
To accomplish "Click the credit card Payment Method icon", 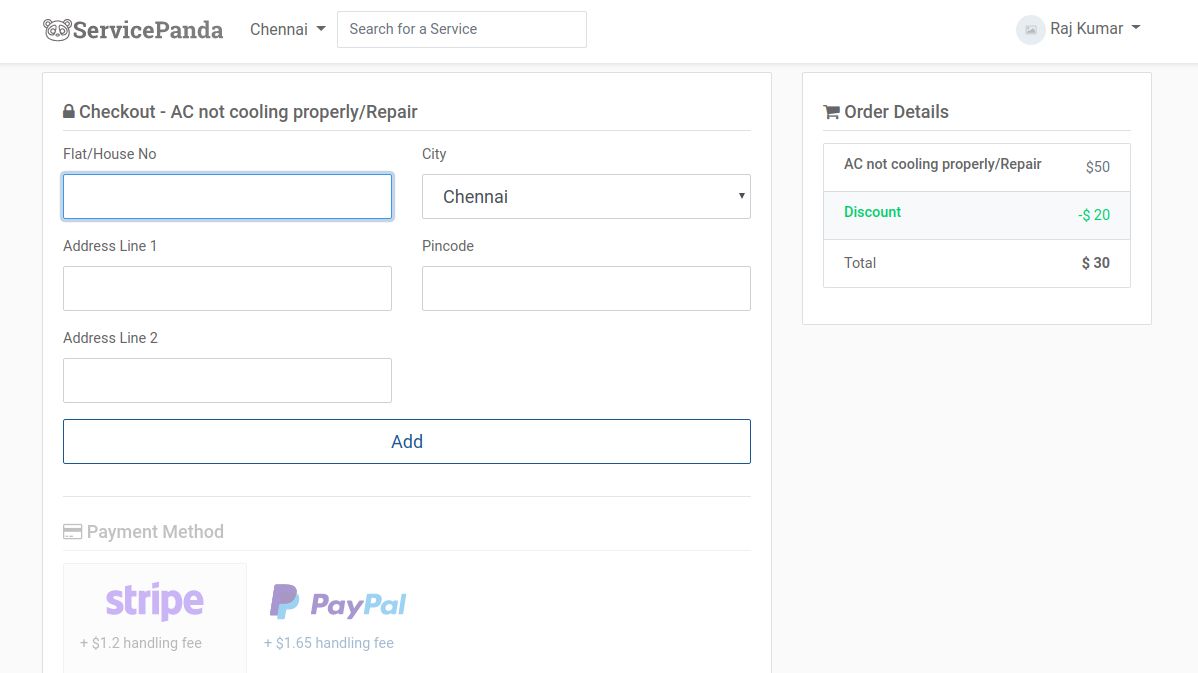I will pos(72,532).
